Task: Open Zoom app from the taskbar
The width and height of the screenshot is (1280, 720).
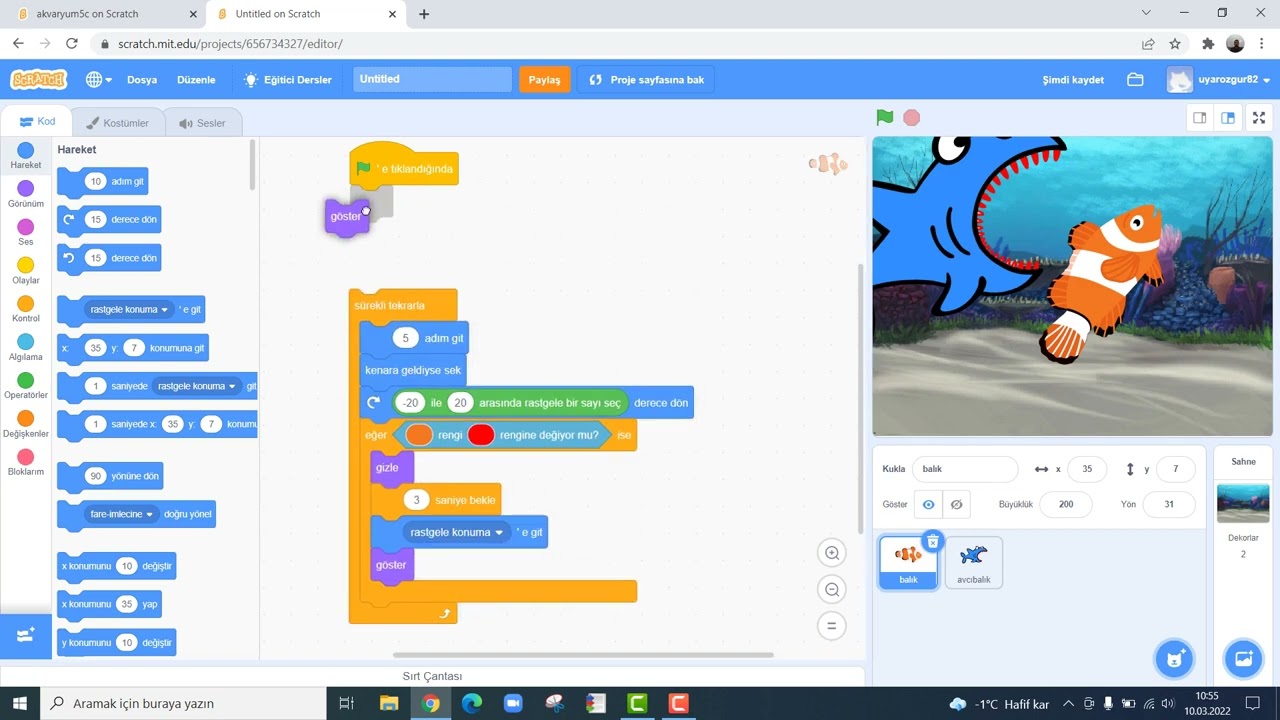Action: 513,703
